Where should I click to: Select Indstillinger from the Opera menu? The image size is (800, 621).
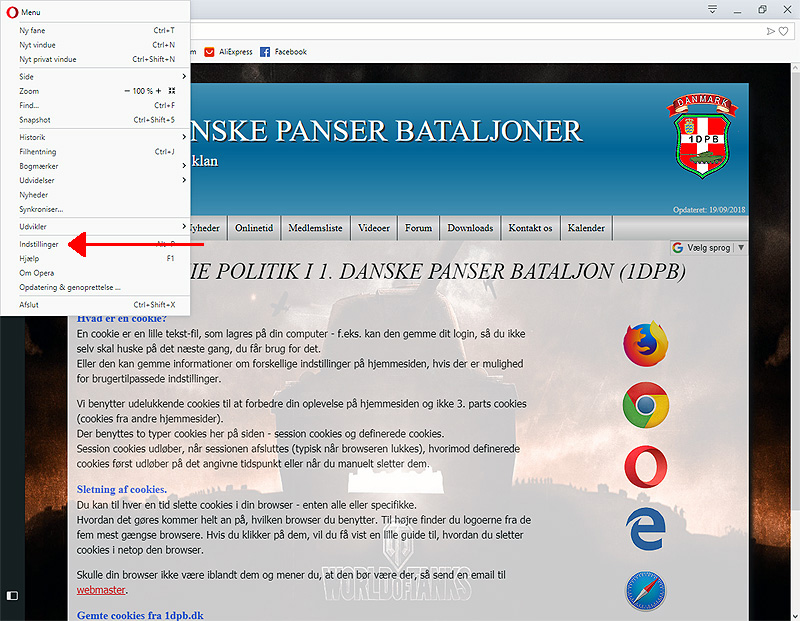coord(39,244)
